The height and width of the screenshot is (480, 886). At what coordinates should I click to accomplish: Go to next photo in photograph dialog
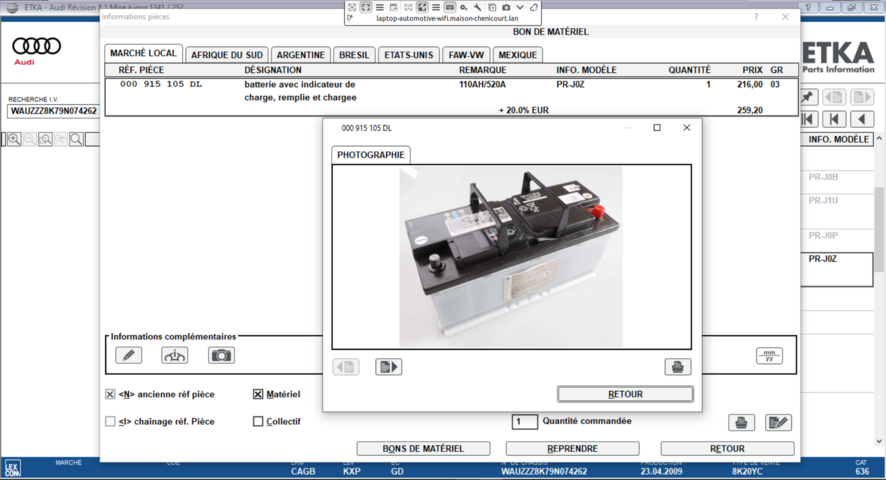point(388,367)
